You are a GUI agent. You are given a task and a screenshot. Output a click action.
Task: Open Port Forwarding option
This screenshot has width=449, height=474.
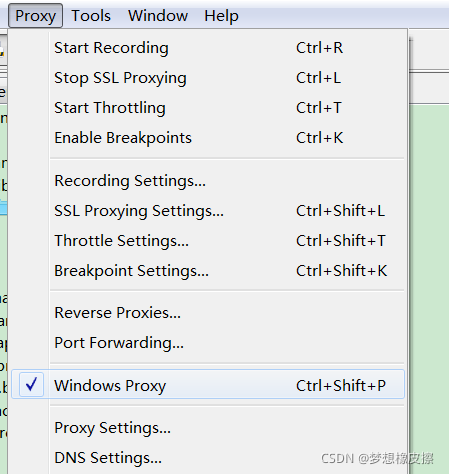click(208, 343)
